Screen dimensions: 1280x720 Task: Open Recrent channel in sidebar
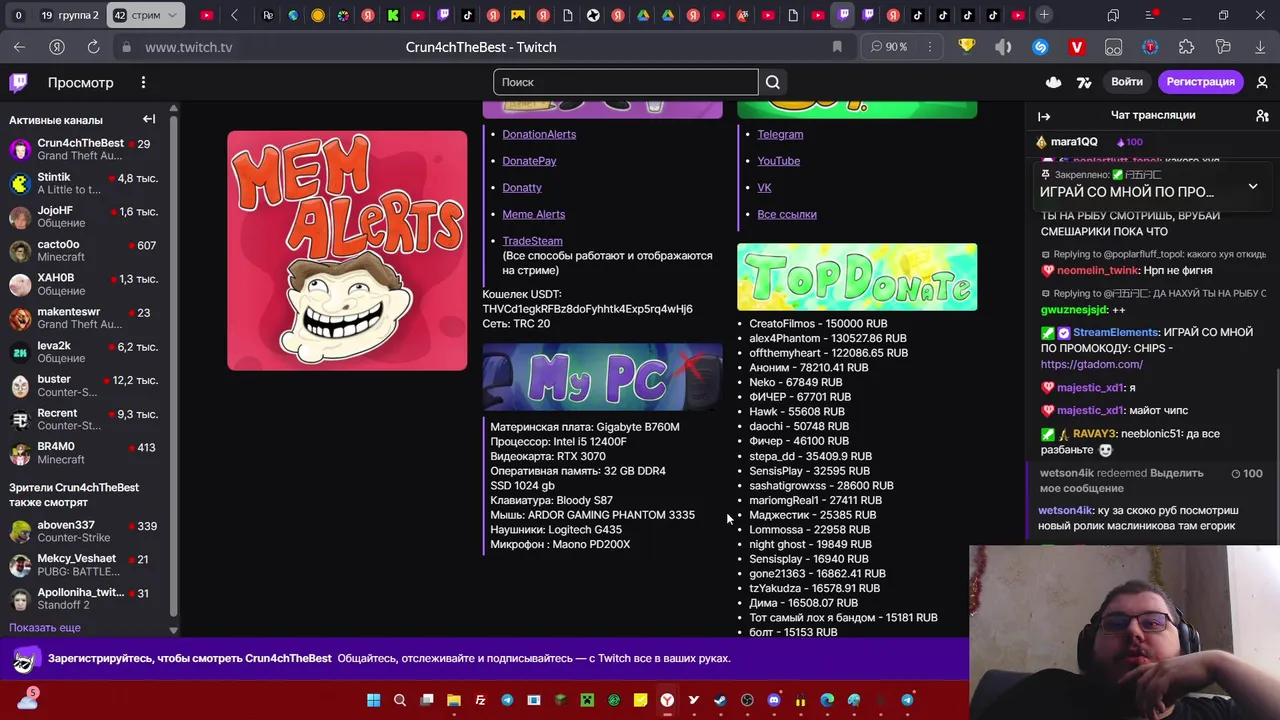[84, 419]
